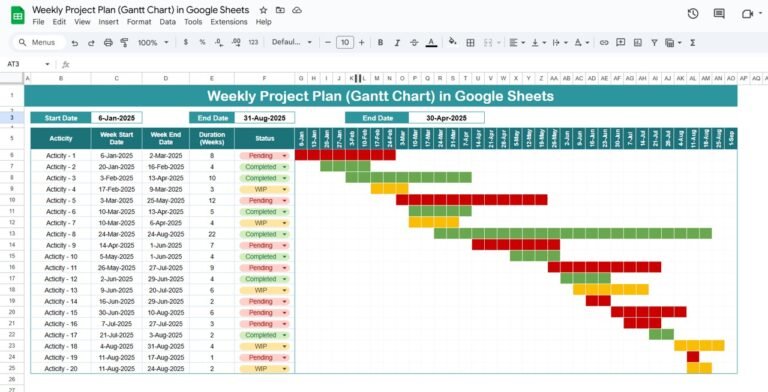
Task: Open the fill color bucket
Action: [453, 42]
